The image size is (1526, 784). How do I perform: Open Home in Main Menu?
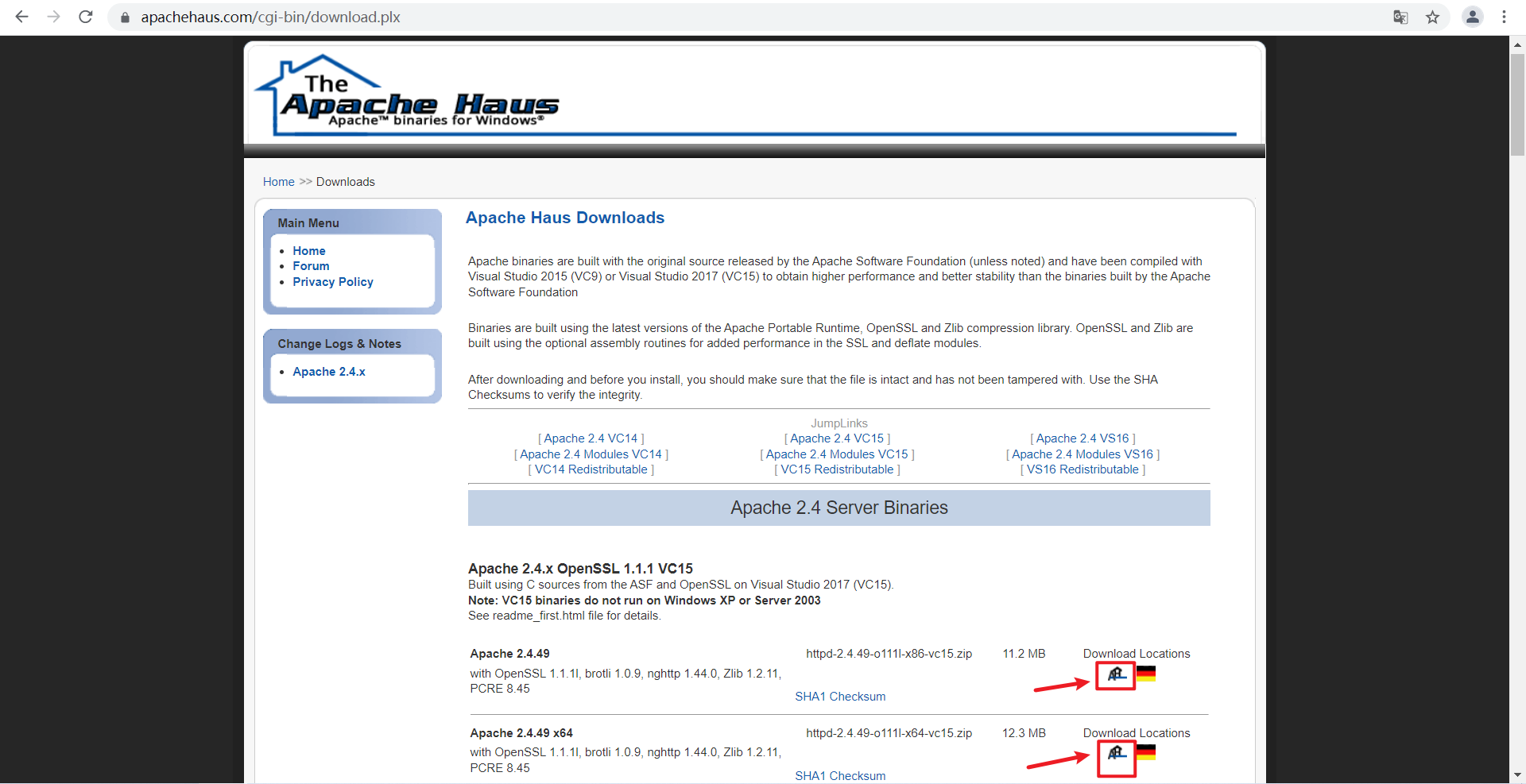tap(309, 251)
